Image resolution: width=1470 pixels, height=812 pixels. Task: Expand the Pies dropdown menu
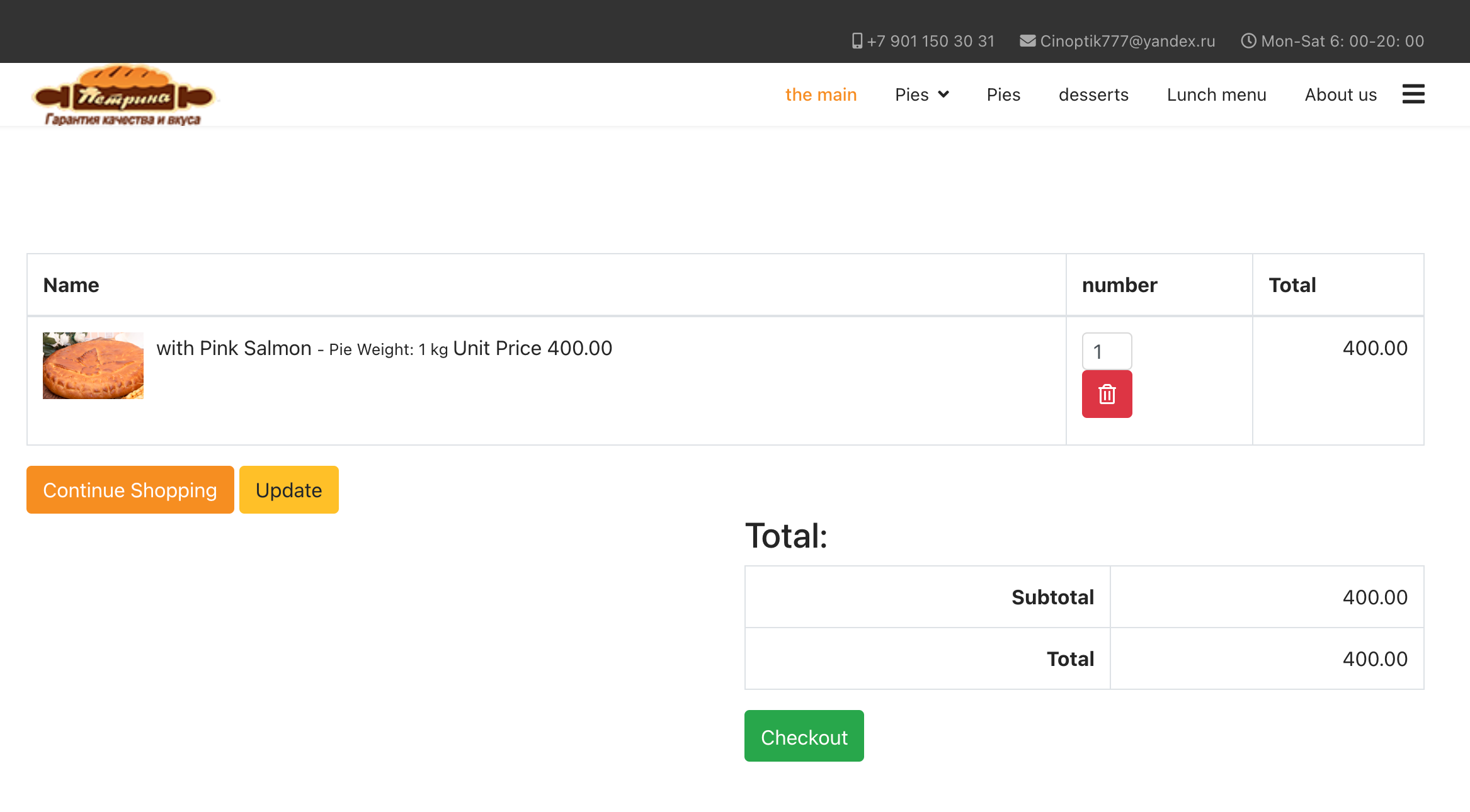click(920, 94)
